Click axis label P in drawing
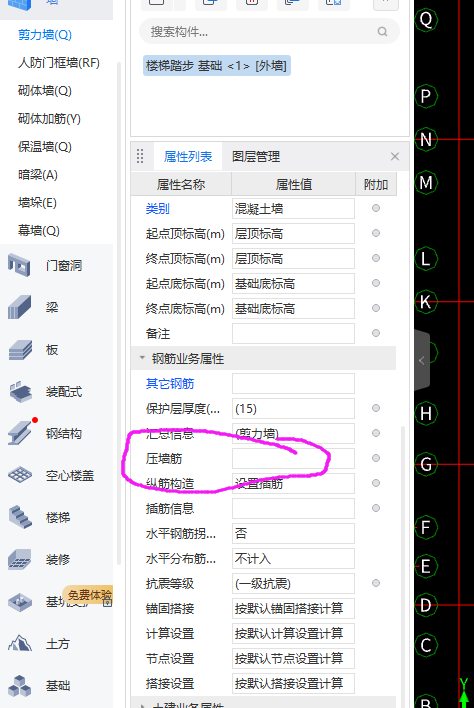Image resolution: width=474 pixels, height=708 pixels. [x=426, y=96]
